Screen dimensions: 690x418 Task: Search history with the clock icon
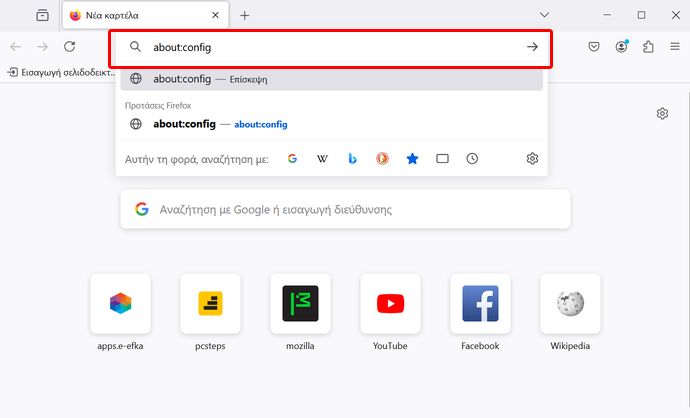coord(472,158)
